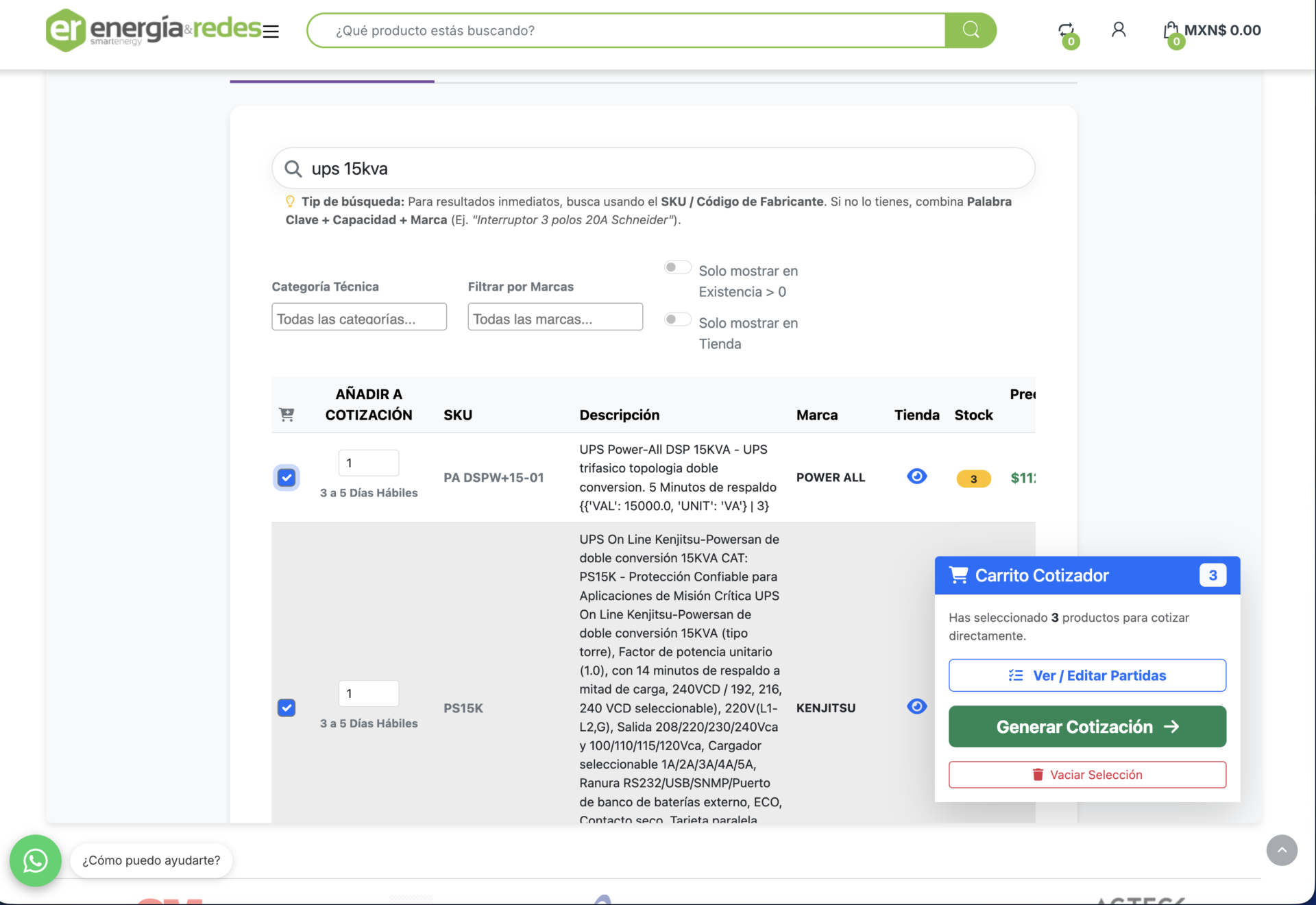Click the cart icon in table header
This screenshot has height=905, width=1316.
287,414
